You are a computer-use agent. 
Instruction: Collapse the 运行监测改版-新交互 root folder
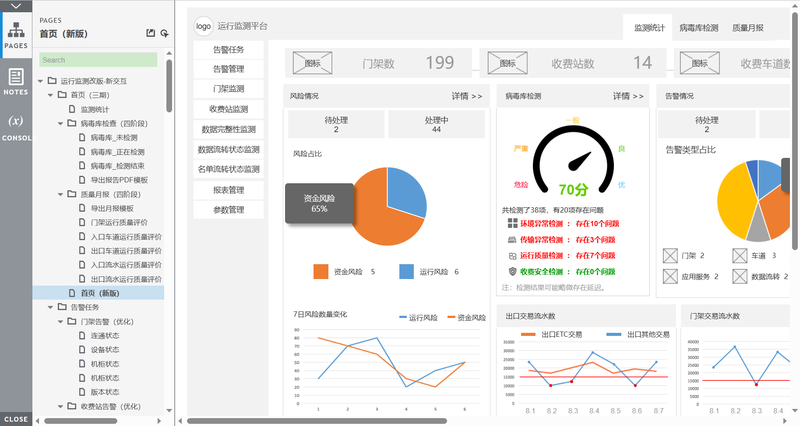pos(40,81)
